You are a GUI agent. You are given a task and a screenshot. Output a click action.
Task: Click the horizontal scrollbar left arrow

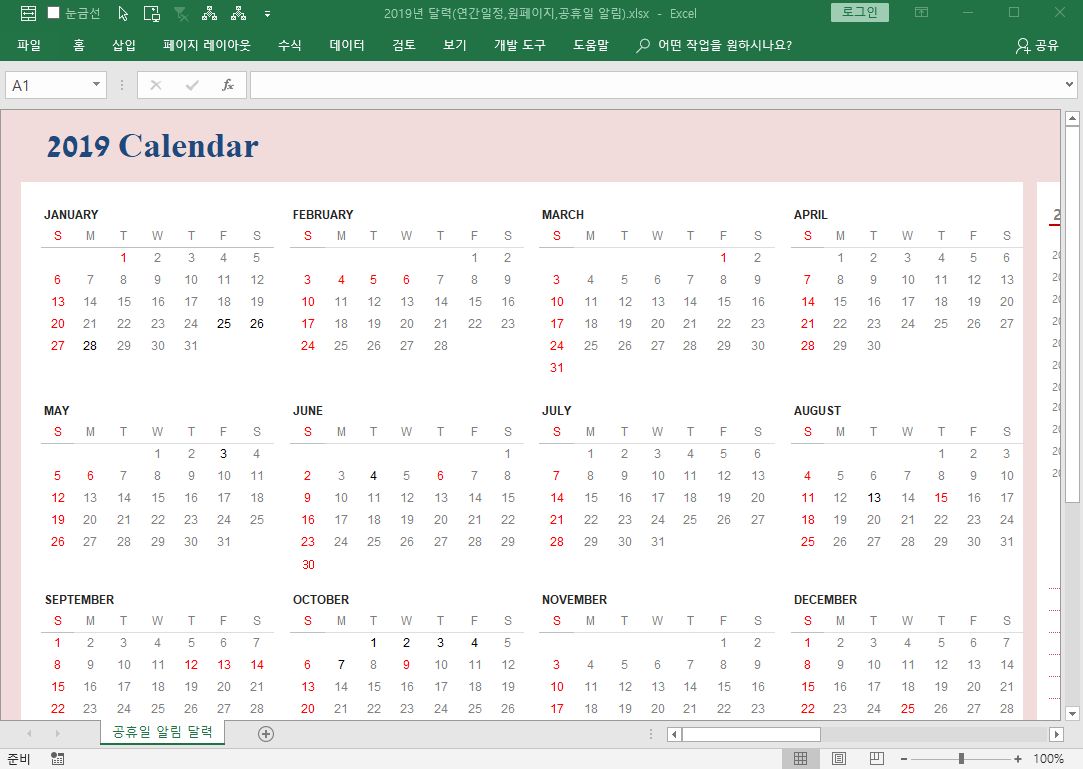click(674, 734)
